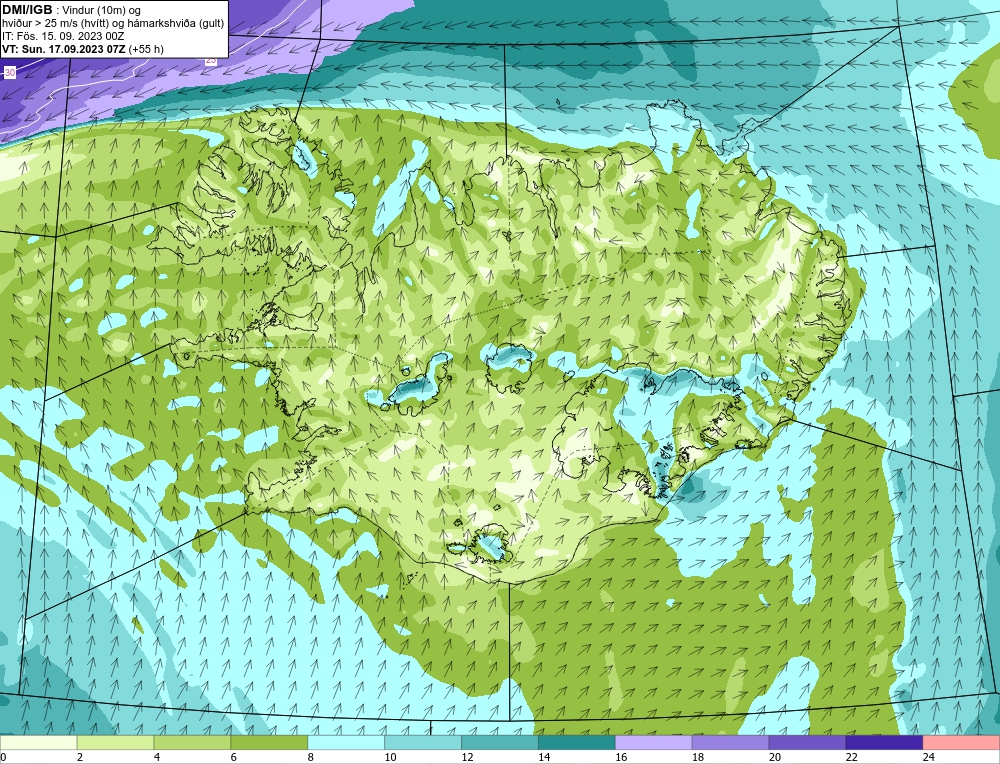Click the 4–6 m/s green legend swatch

tap(192, 743)
